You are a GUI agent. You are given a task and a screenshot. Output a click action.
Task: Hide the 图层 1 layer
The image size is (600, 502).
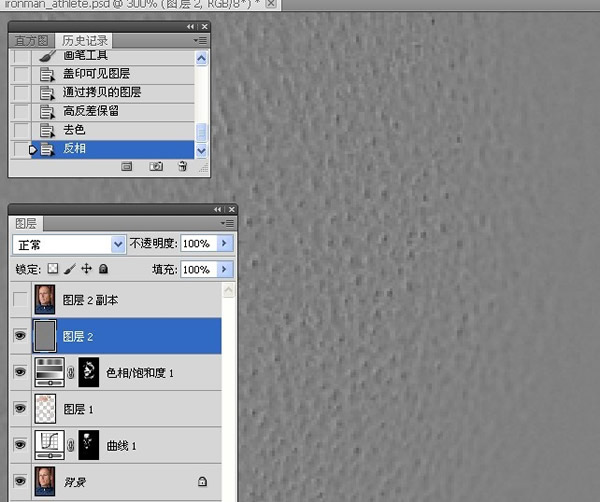point(20,408)
